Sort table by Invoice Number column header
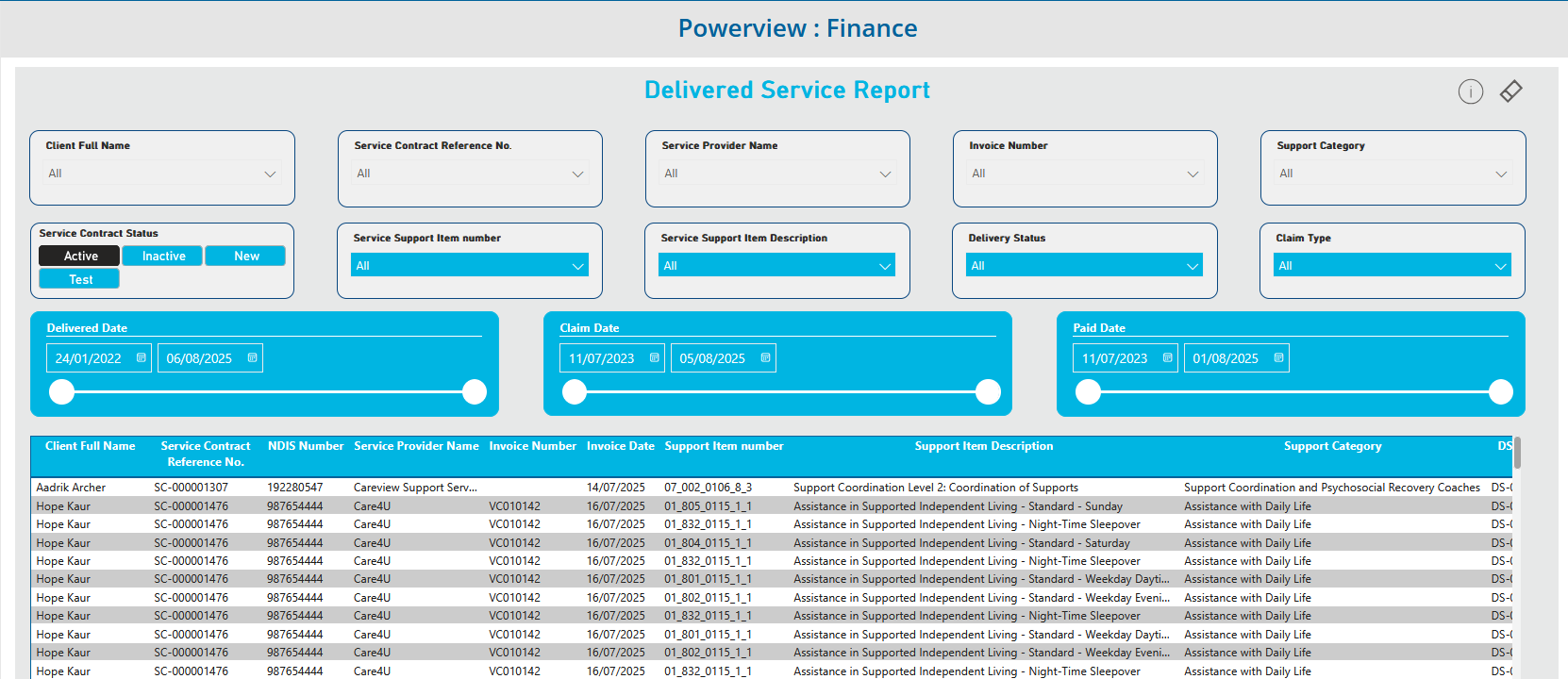This screenshot has width=1568, height=679. coord(532,446)
